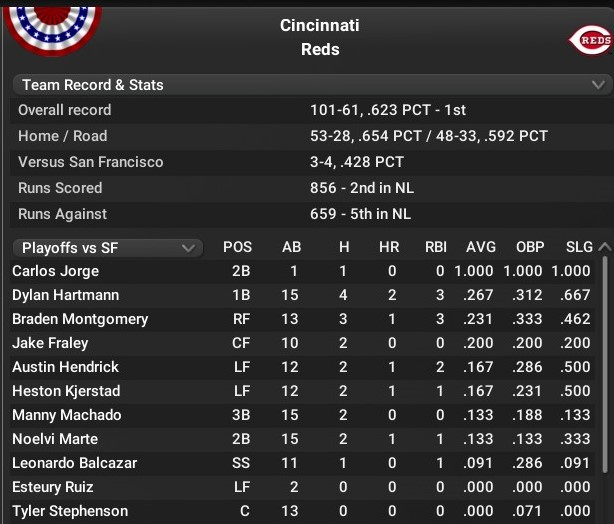
Task: Sort by the SLG column header
Action: [x=579, y=247]
